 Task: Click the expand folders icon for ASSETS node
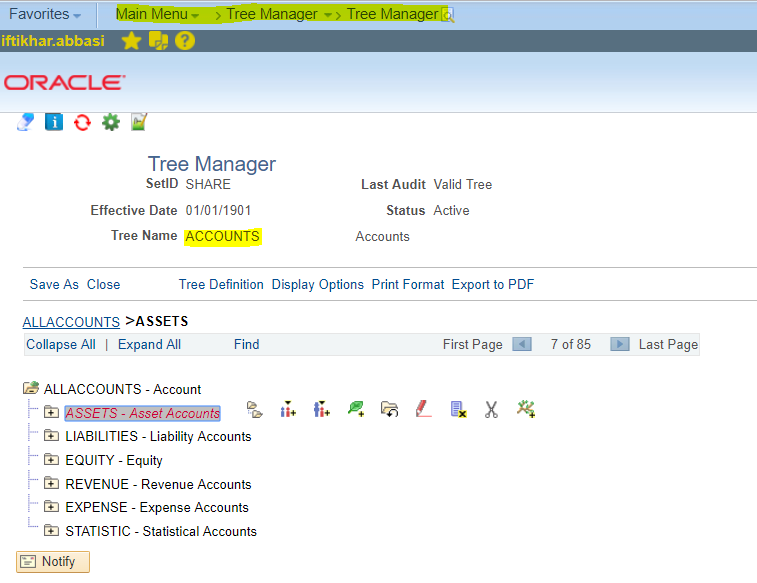(254, 410)
